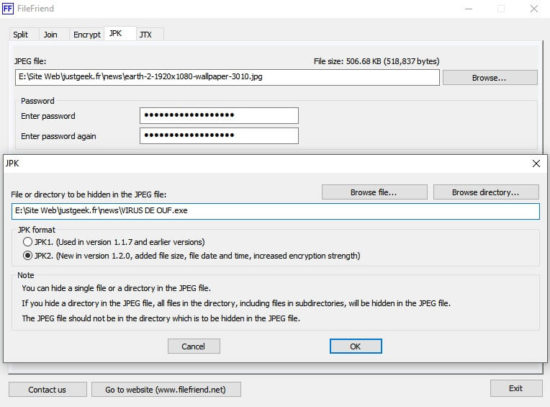The width and height of the screenshot is (550, 407).
Task: Confirm with the OK button
Action: point(356,346)
